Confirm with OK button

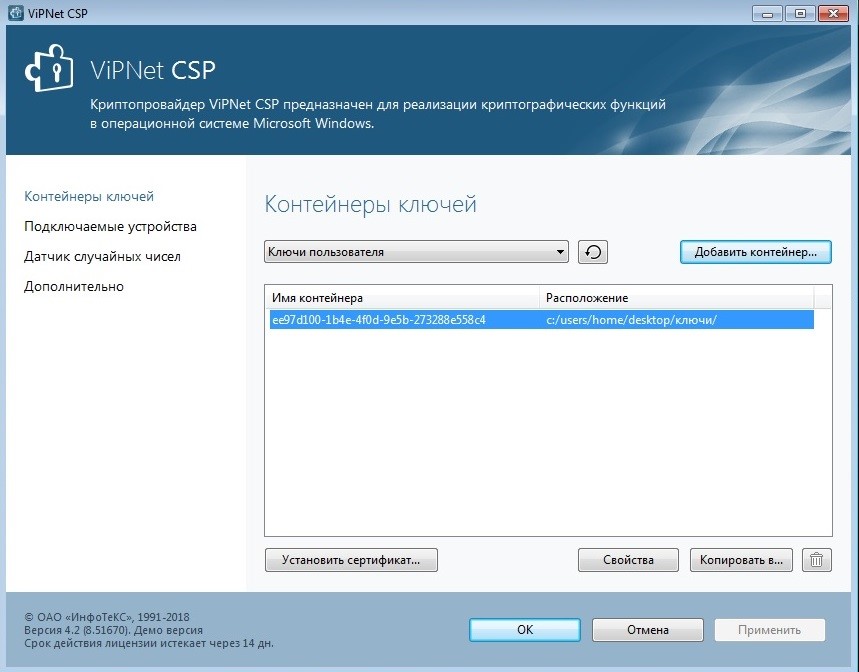(x=525, y=630)
